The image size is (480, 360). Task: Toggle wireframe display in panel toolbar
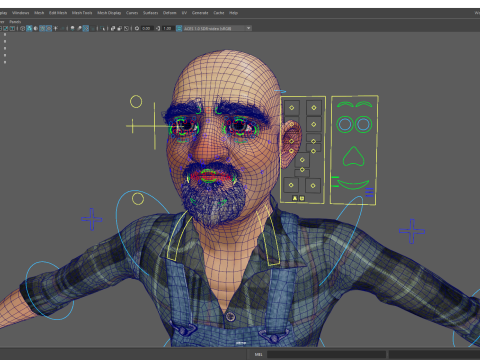22,28
